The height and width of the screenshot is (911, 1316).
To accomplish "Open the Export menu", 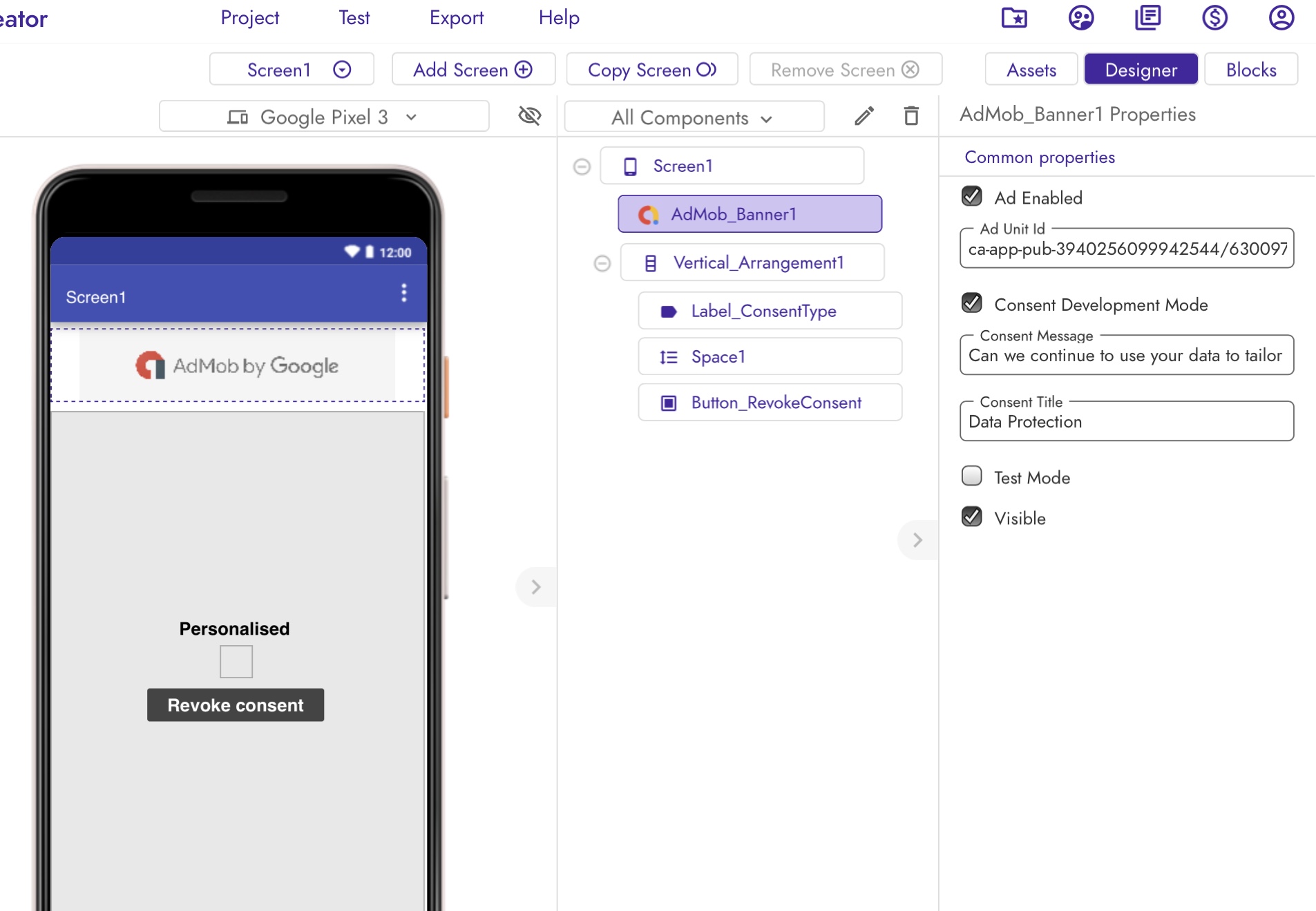I will [x=456, y=18].
